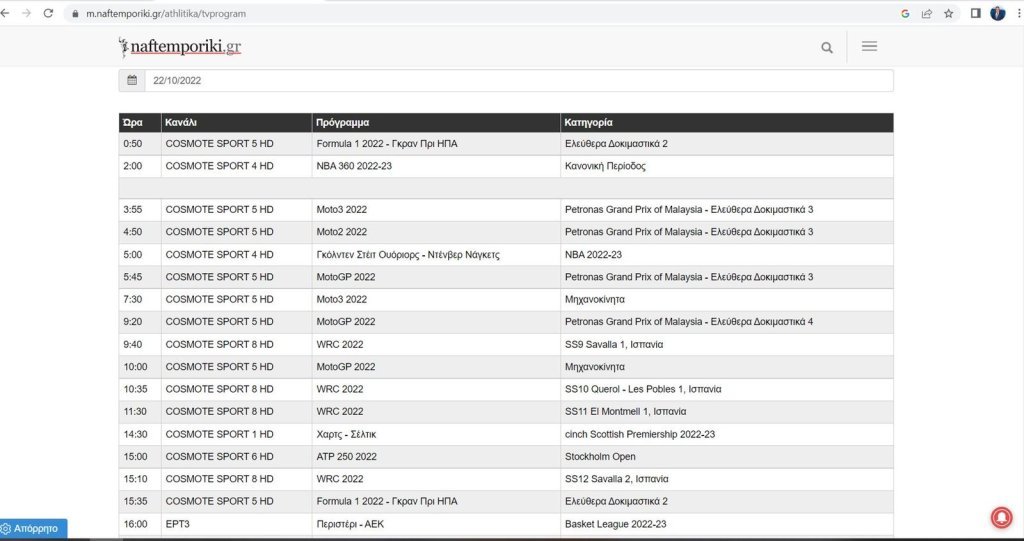Click the Πρόγραμμα column header
Viewport: 1024px width, 541px height.
344,122
